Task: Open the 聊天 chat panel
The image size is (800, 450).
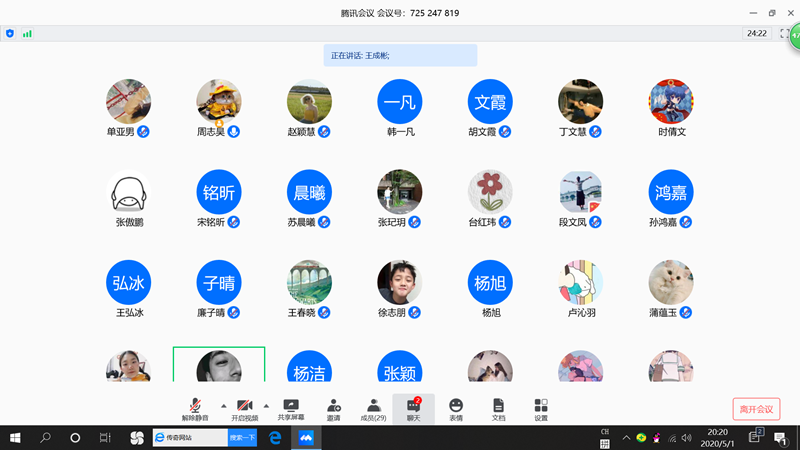Action: point(413,408)
